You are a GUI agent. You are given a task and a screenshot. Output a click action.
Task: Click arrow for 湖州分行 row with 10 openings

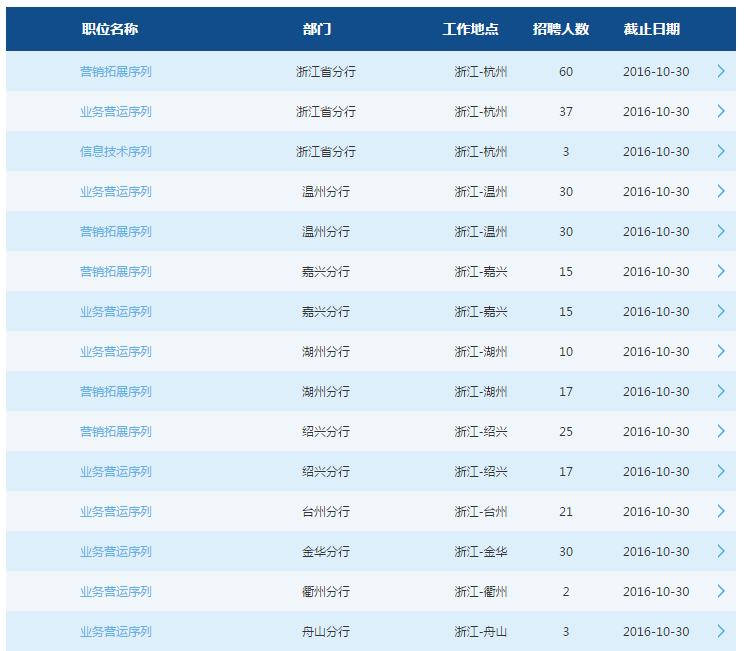pyautogui.click(x=720, y=352)
